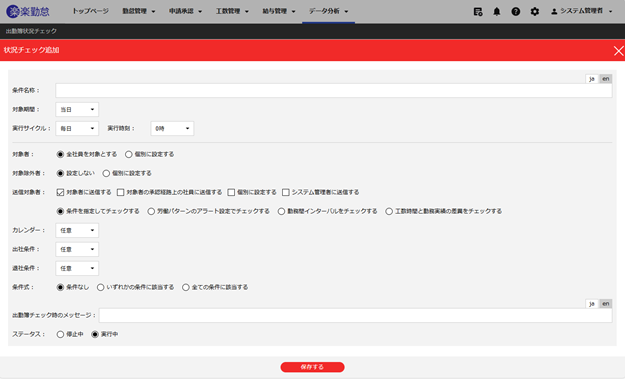Viewport: 625px width, 379px height.
Task: Open the カレンダー dropdown
Action: [x=77, y=230]
